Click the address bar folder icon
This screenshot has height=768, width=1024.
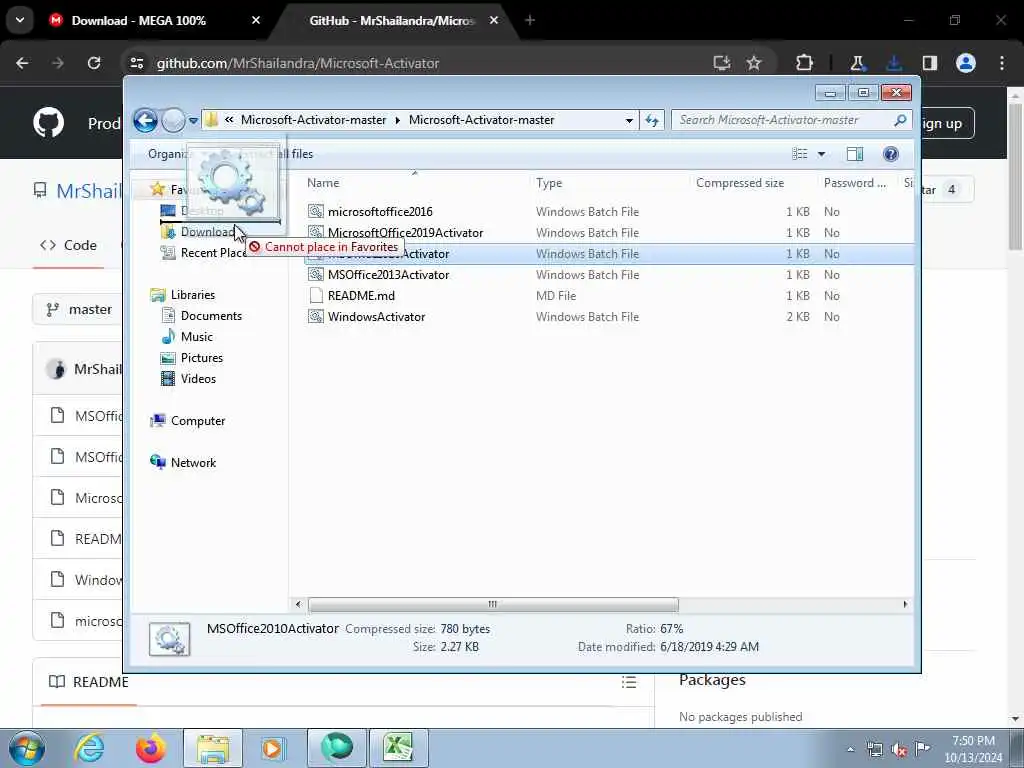click(x=211, y=120)
